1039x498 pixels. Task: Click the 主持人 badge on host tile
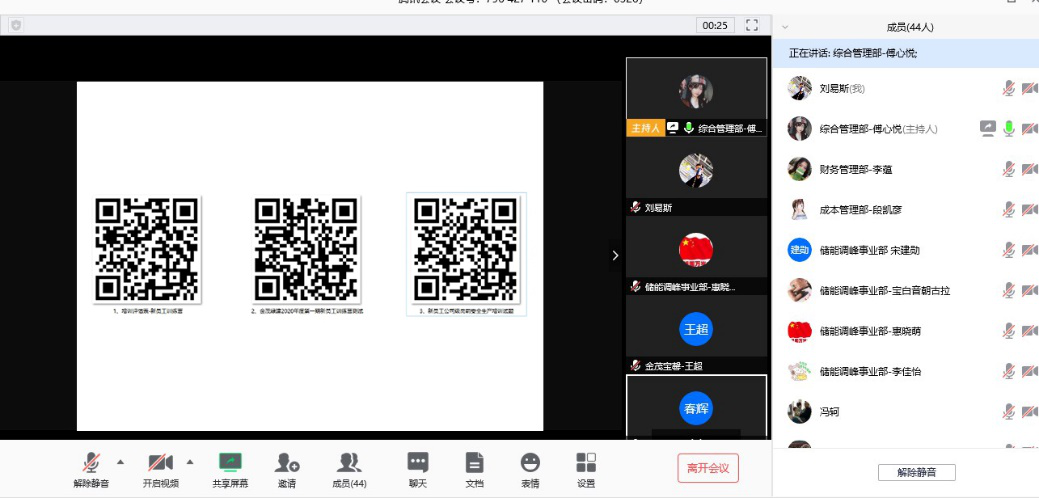click(x=645, y=128)
